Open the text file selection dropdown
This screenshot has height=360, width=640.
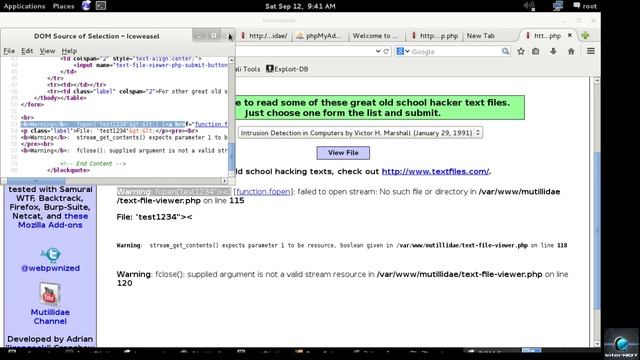(360, 133)
